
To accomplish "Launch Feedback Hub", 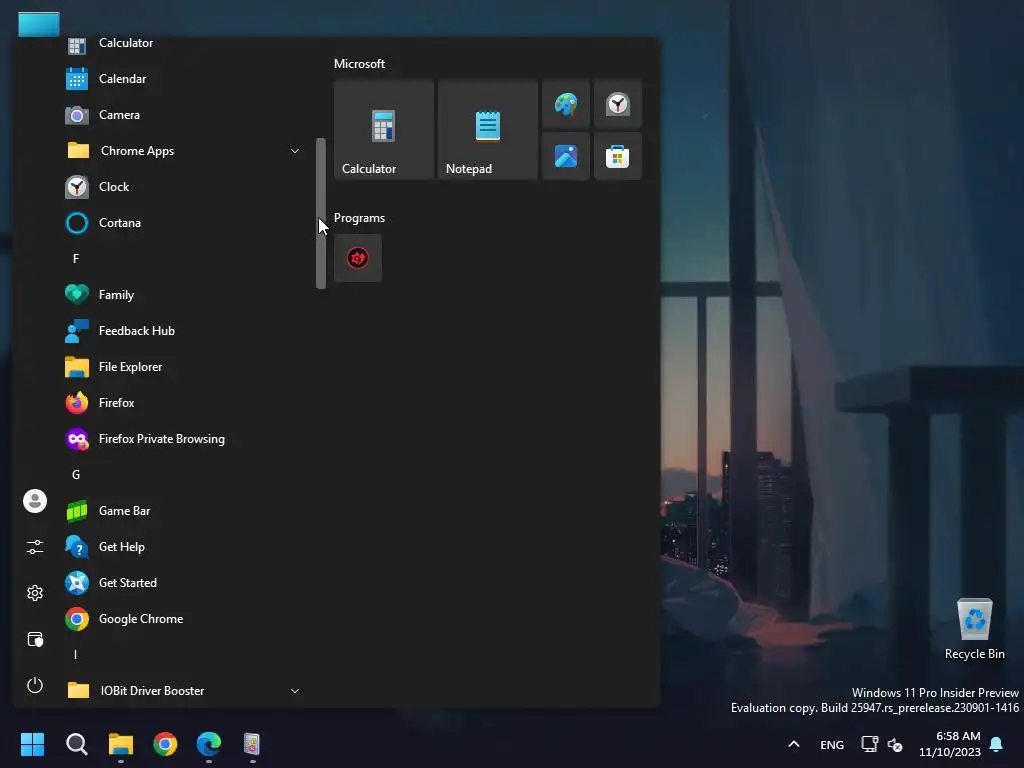I will [x=184, y=330].
